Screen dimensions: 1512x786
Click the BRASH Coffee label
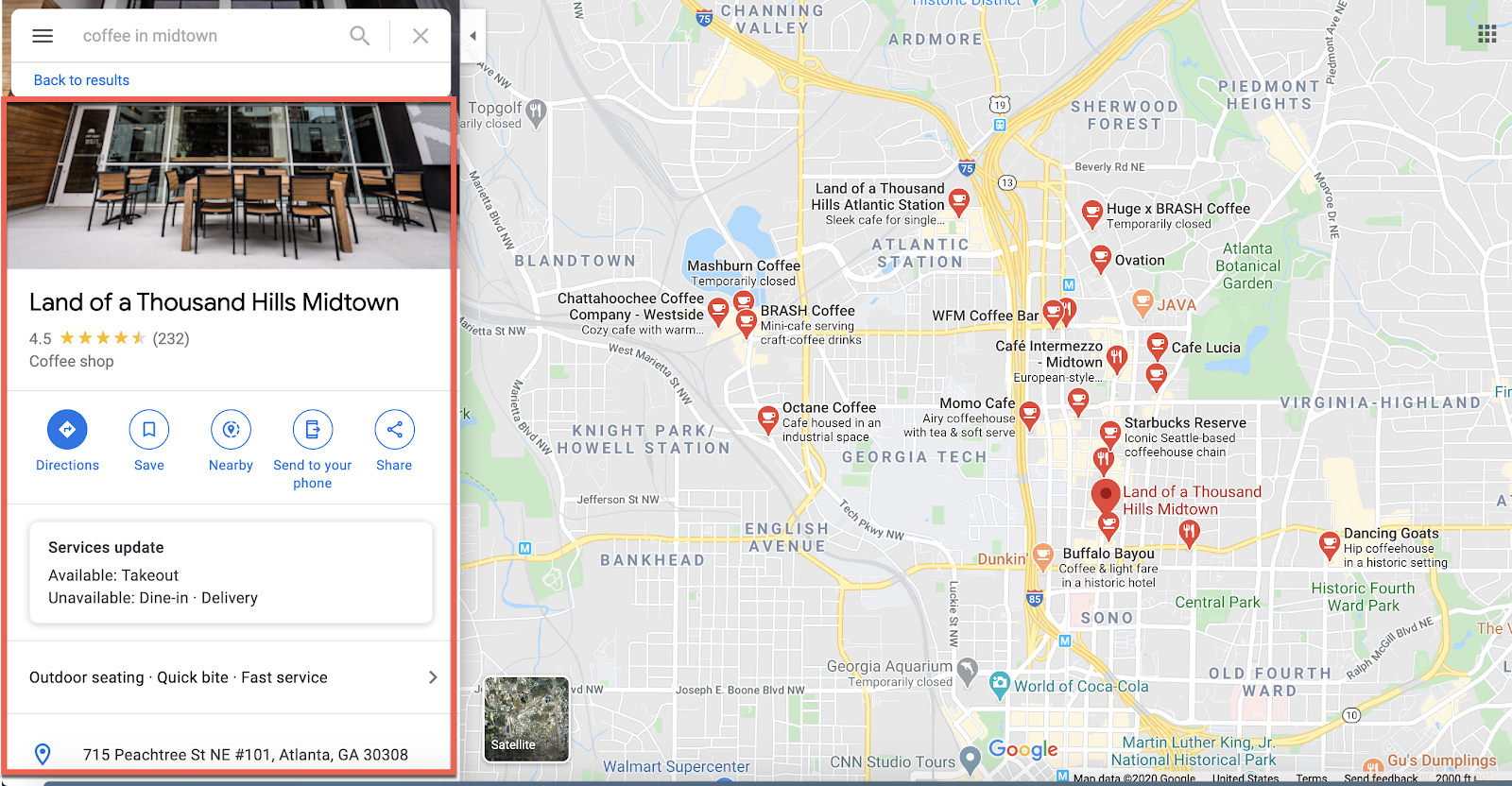click(808, 311)
